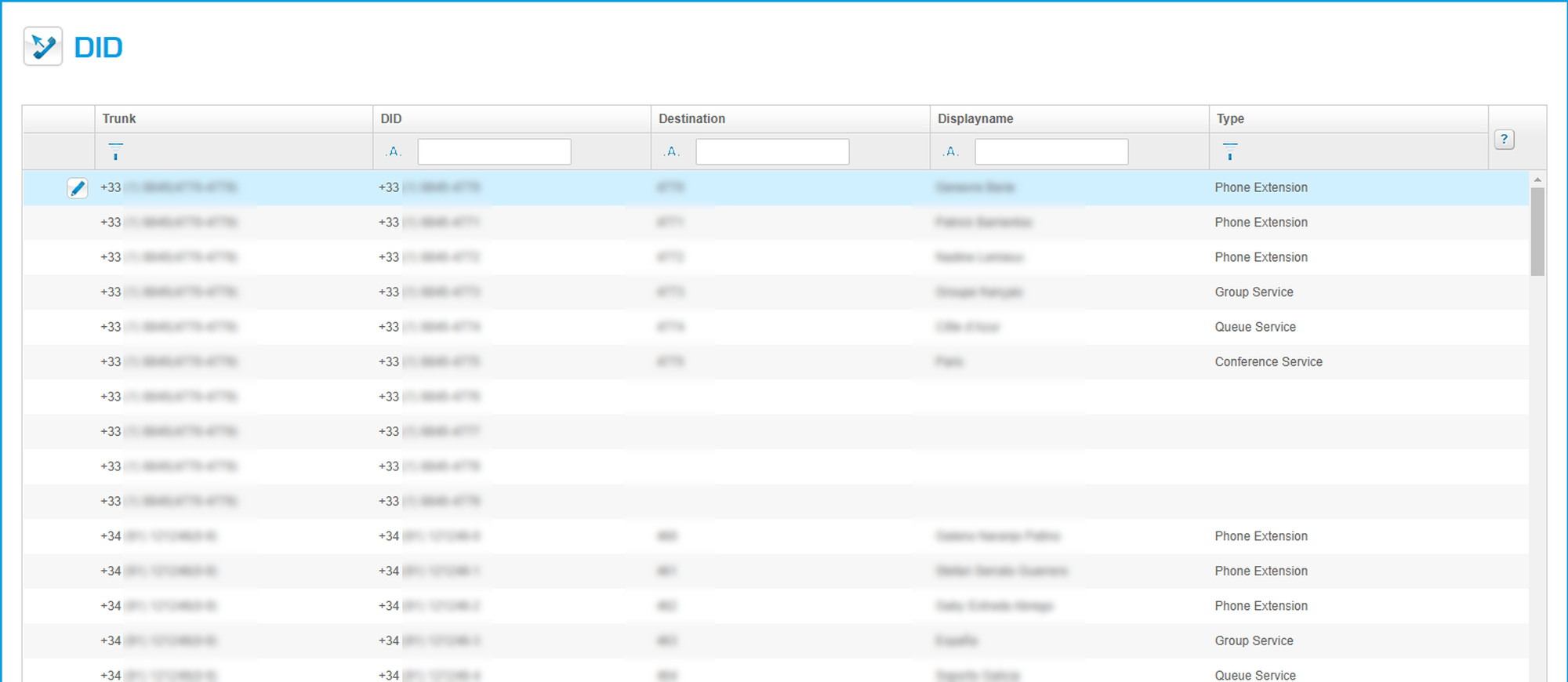
Task: Focus the Displayname filter text box
Action: (1051, 152)
